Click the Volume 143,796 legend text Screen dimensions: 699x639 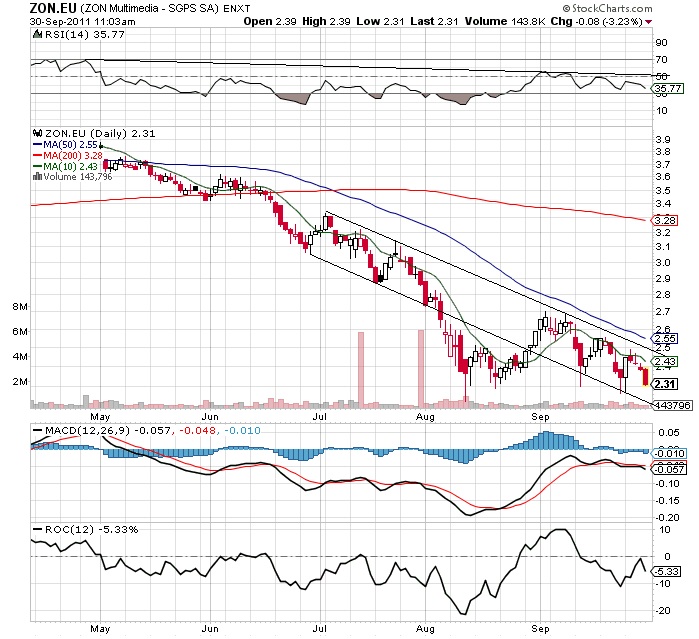78,177
